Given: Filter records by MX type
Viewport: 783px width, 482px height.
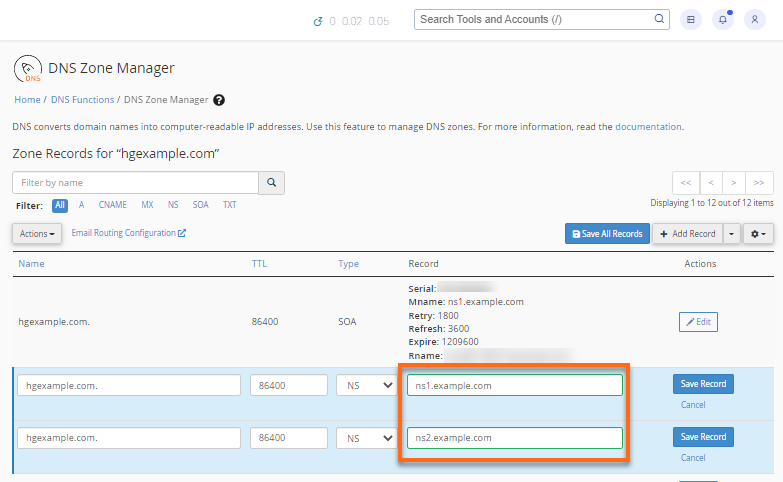Looking at the screenshot, I should point(147,205).
